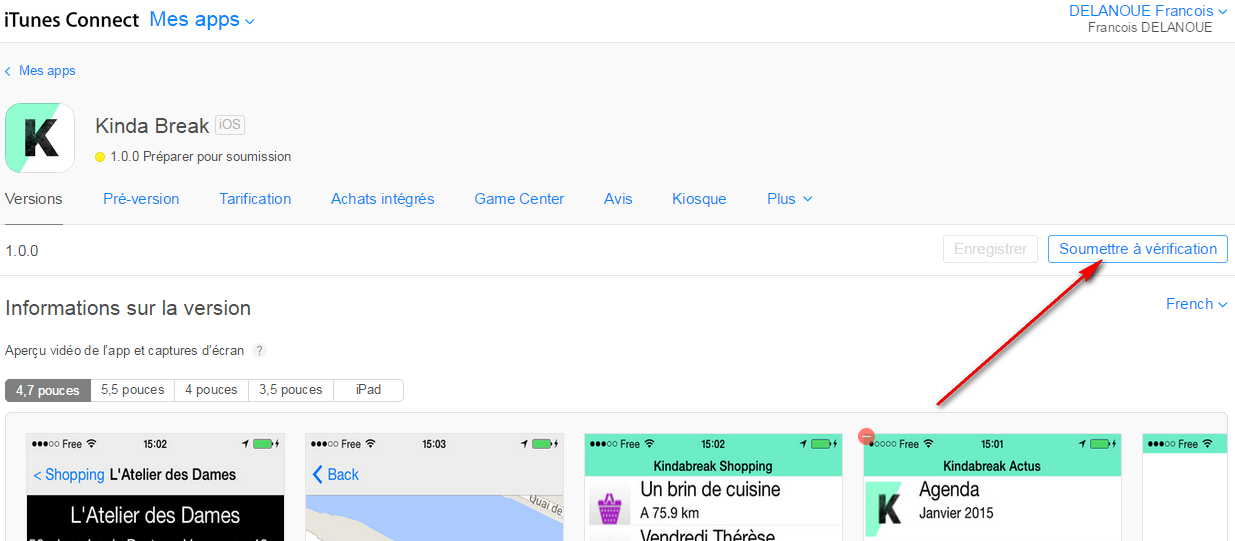The image size is (1235, 541).
Task: Click the iTunes Connect title
Action: pyautogui.click(x=72, y=20)
